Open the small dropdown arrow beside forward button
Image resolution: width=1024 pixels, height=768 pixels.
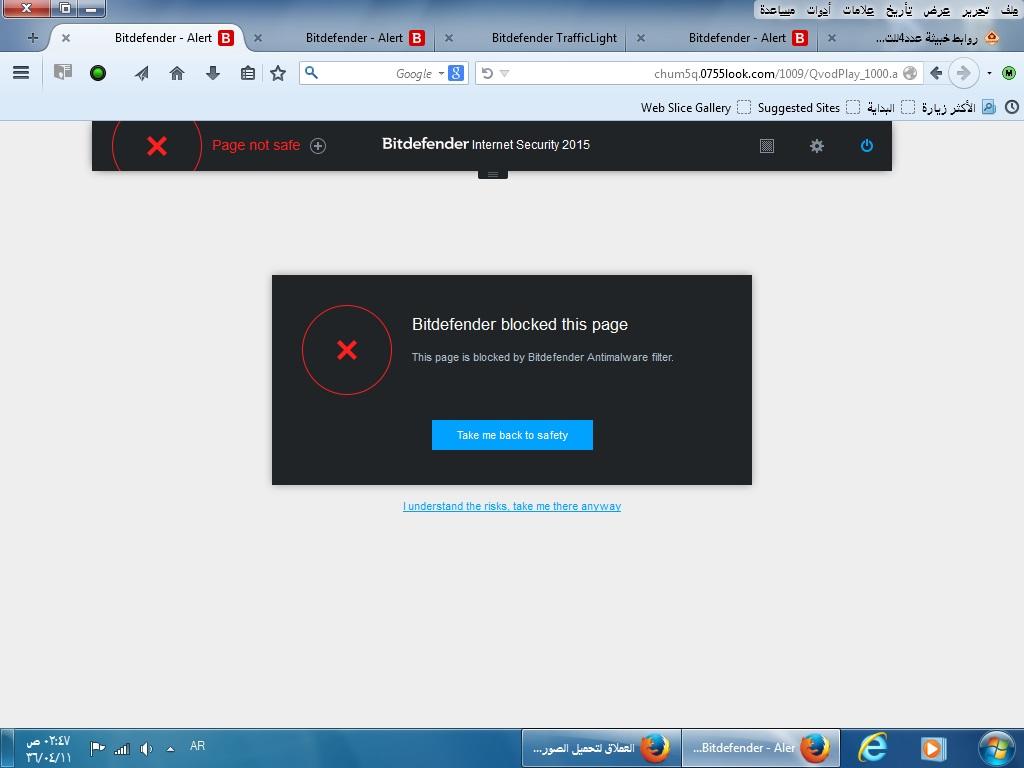[989, 73]
